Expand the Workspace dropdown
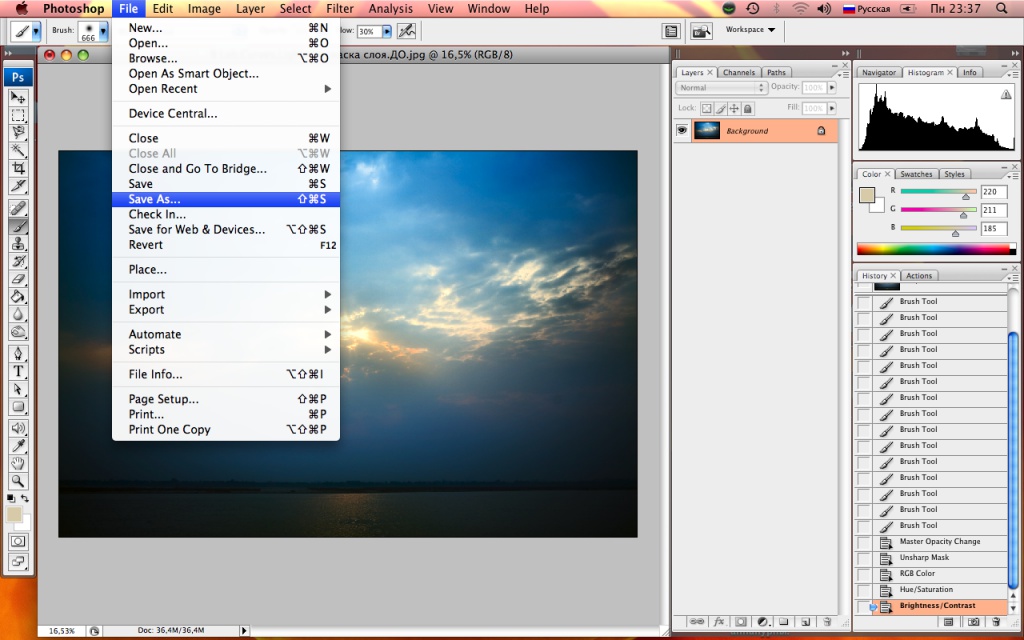1024x640 pixels. click(x=750, y=30)
